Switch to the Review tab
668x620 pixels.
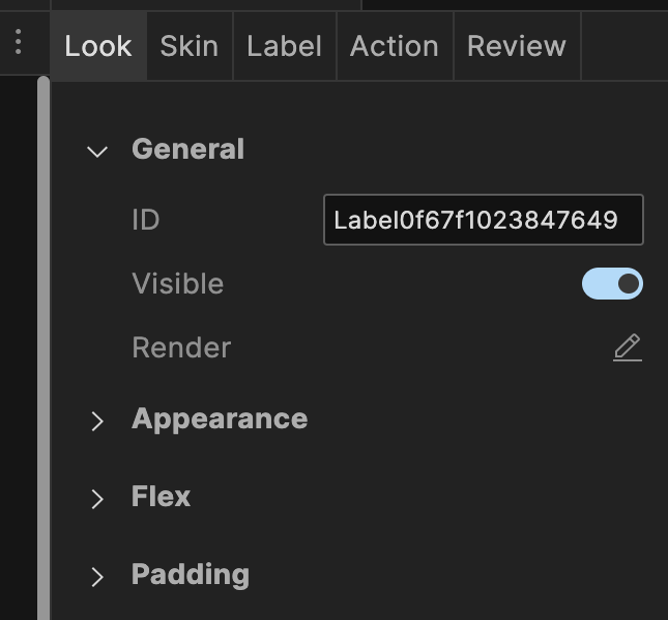click(516, 46)
